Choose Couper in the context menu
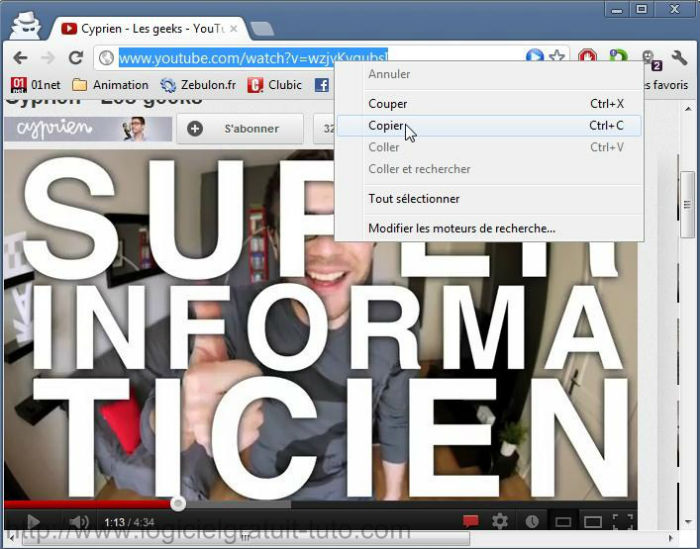Image resolution: width=700 pixels, height=549 pixels. [x=489, y=104]
